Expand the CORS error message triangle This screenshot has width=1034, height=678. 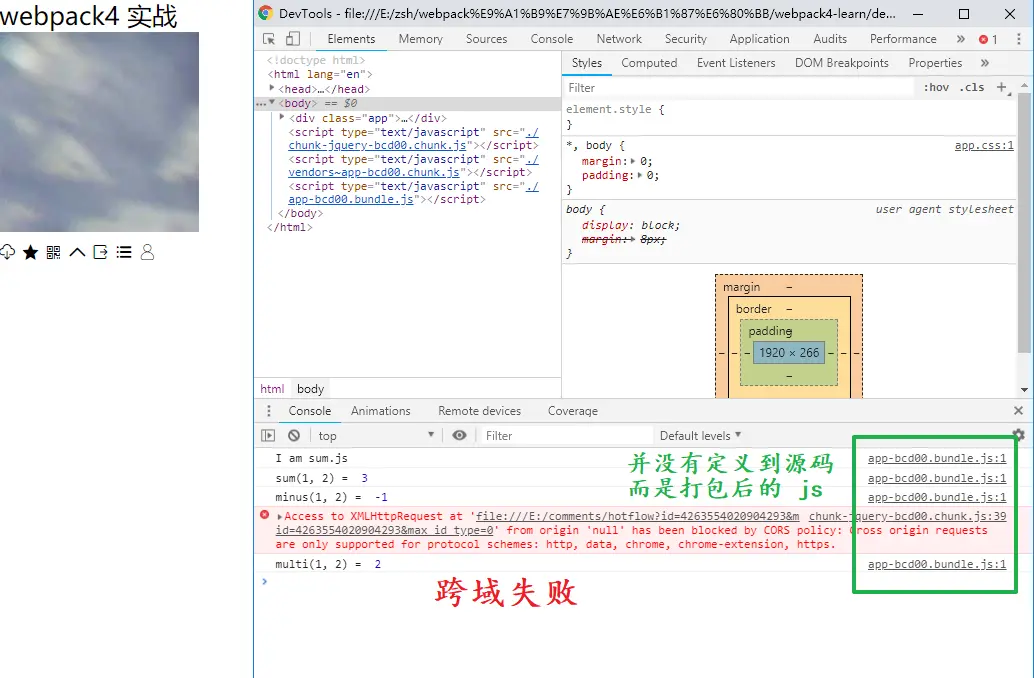point(280,516)
